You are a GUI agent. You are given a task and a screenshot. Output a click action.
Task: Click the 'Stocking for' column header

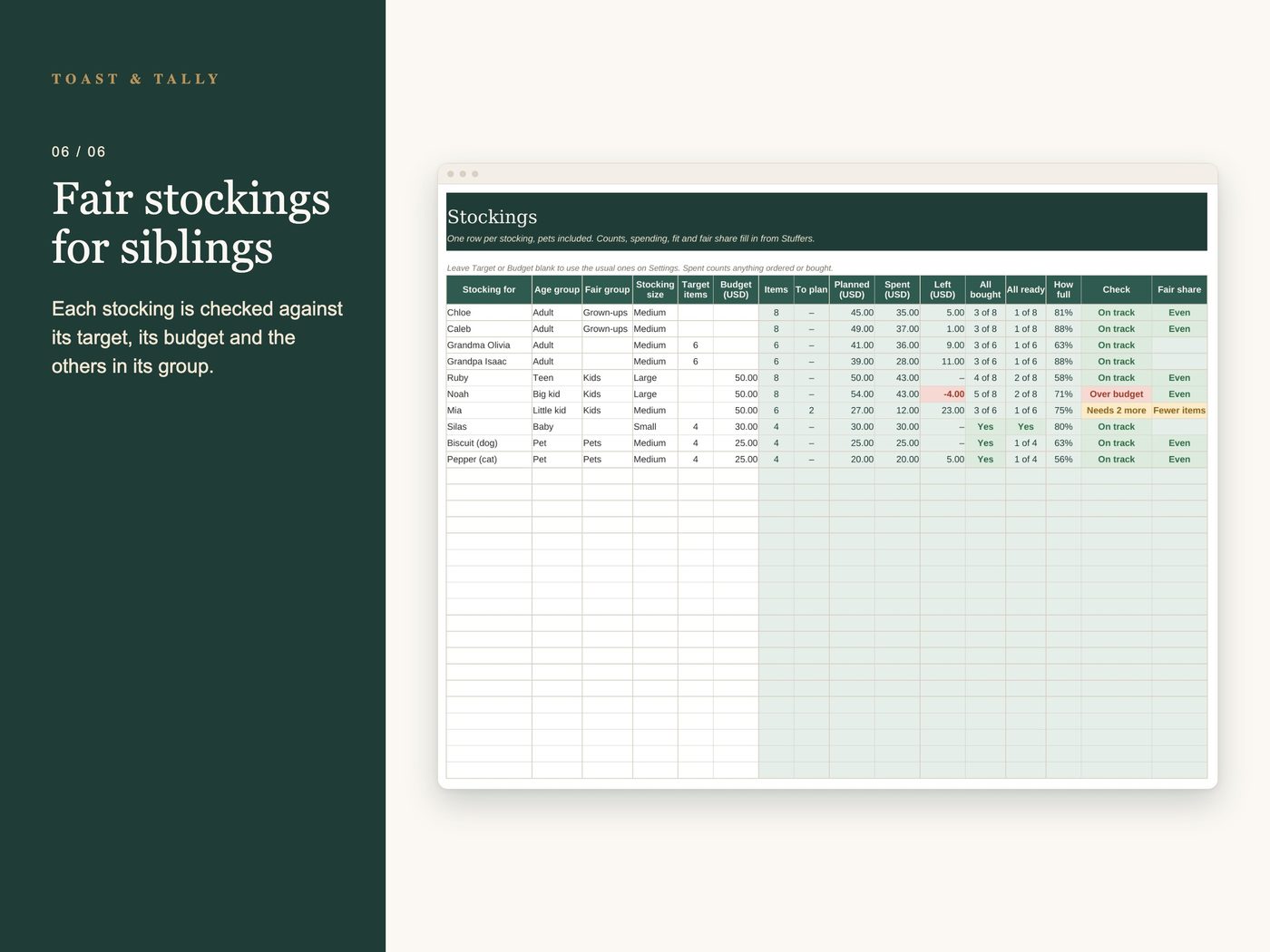point(489,290)
